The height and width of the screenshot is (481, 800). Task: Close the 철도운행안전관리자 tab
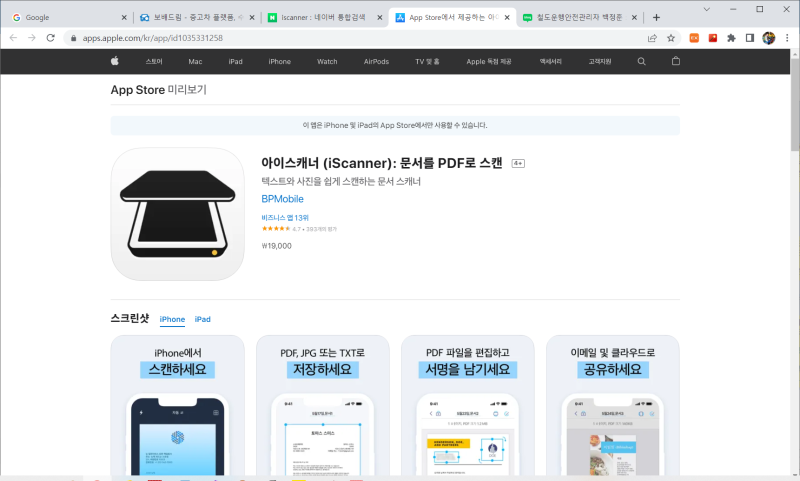point(634,17)
